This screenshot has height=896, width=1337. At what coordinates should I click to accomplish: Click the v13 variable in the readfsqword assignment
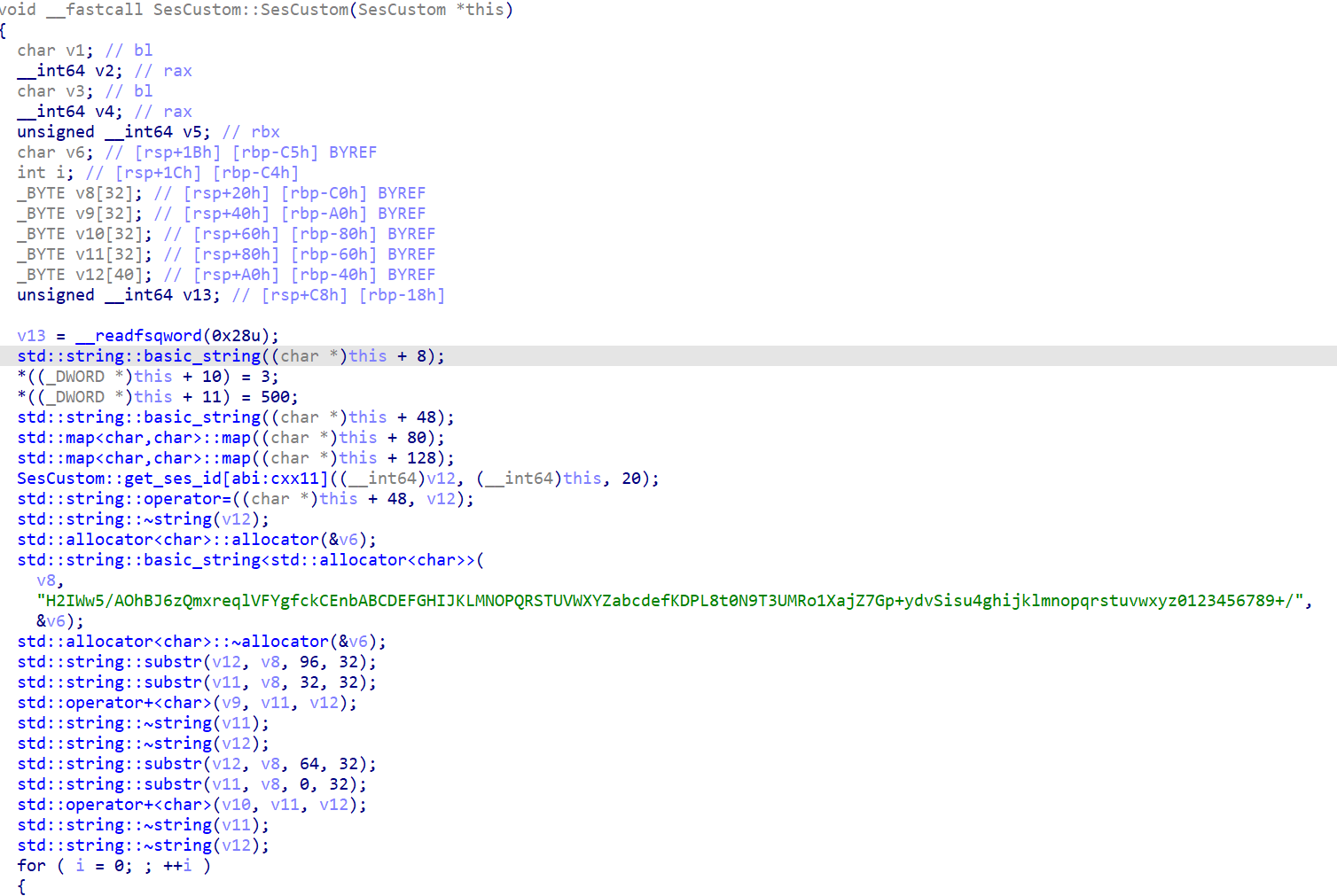click(31, 336)
